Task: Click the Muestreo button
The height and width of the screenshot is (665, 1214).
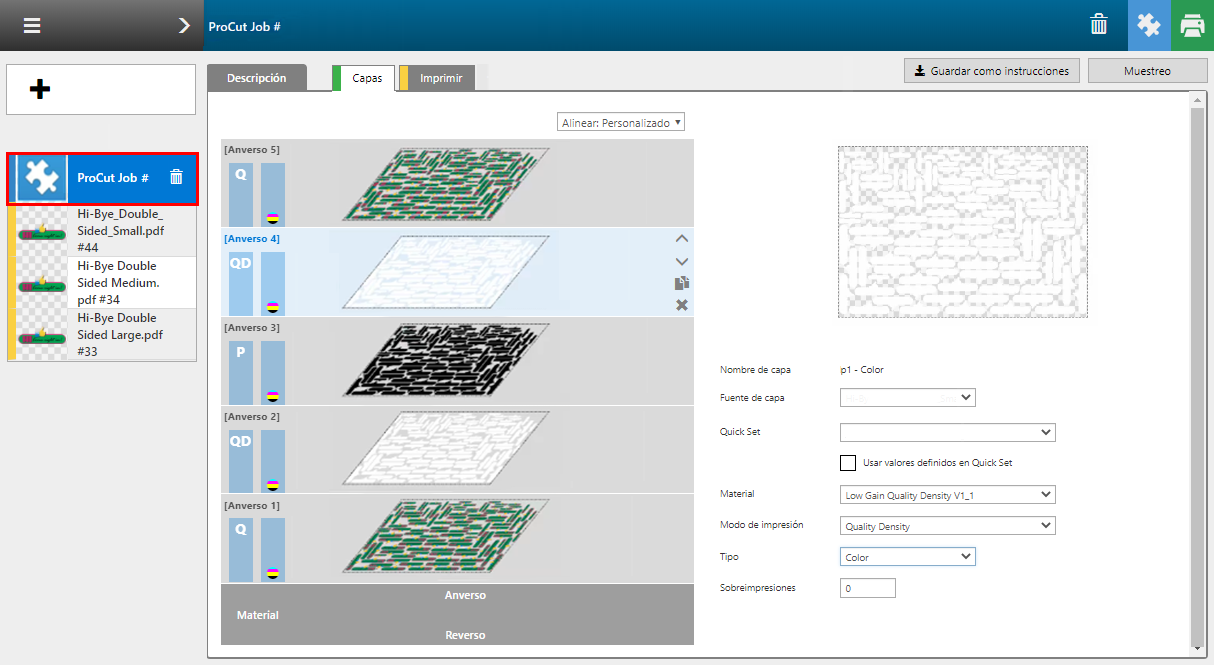Action: pyautogui.click(x=1147, y=71)
